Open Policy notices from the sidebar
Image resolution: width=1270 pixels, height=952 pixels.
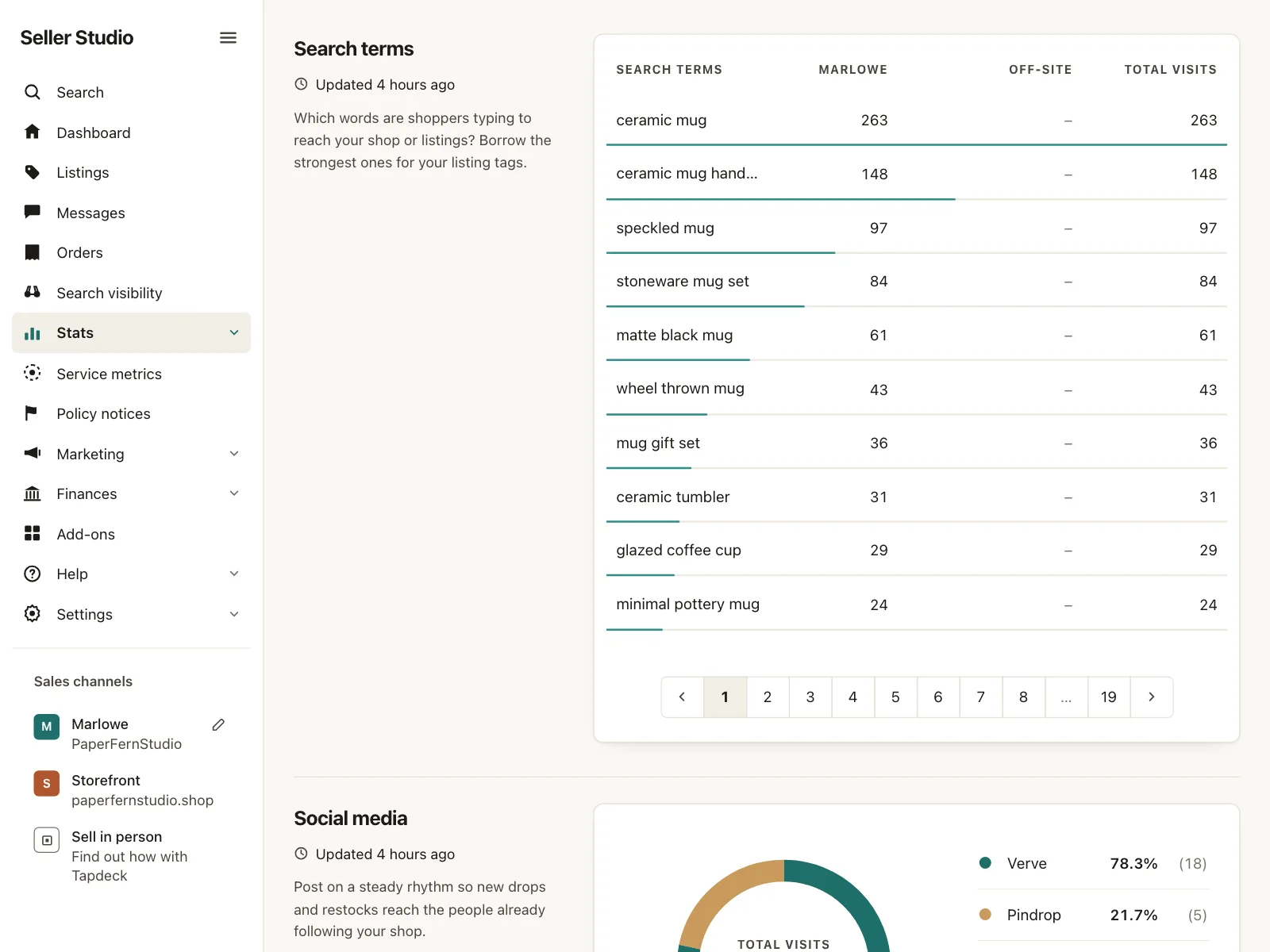pyautogui.click(x=131, y=413)
